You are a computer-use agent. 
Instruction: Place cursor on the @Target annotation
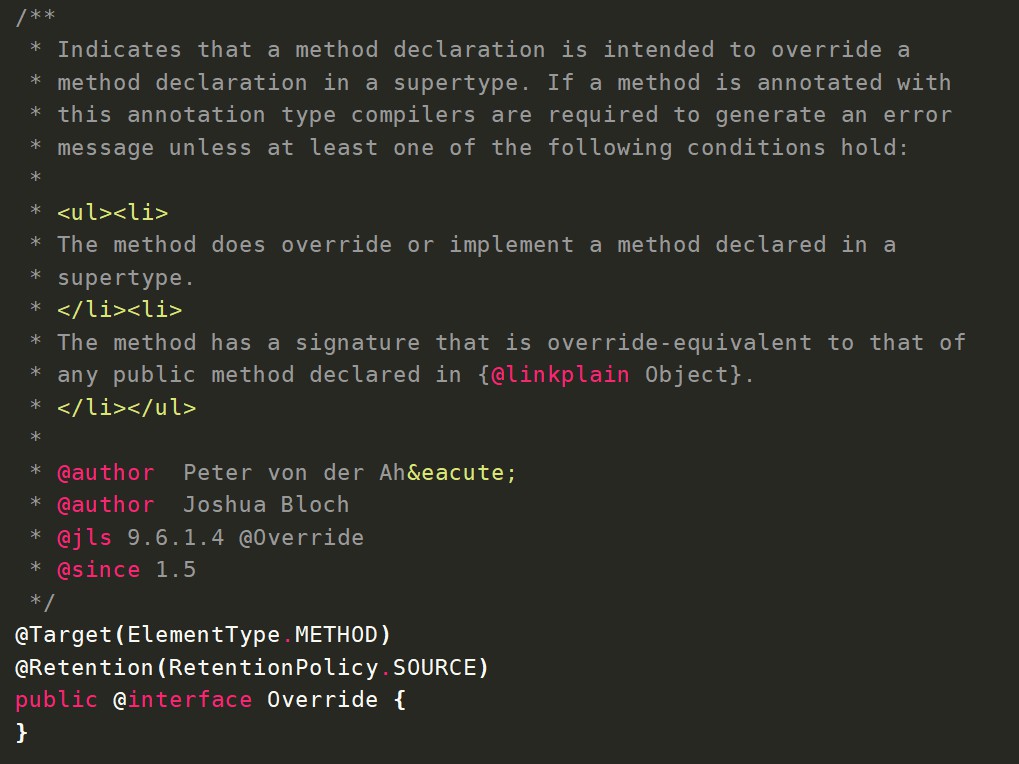click(x=64, y=635)
